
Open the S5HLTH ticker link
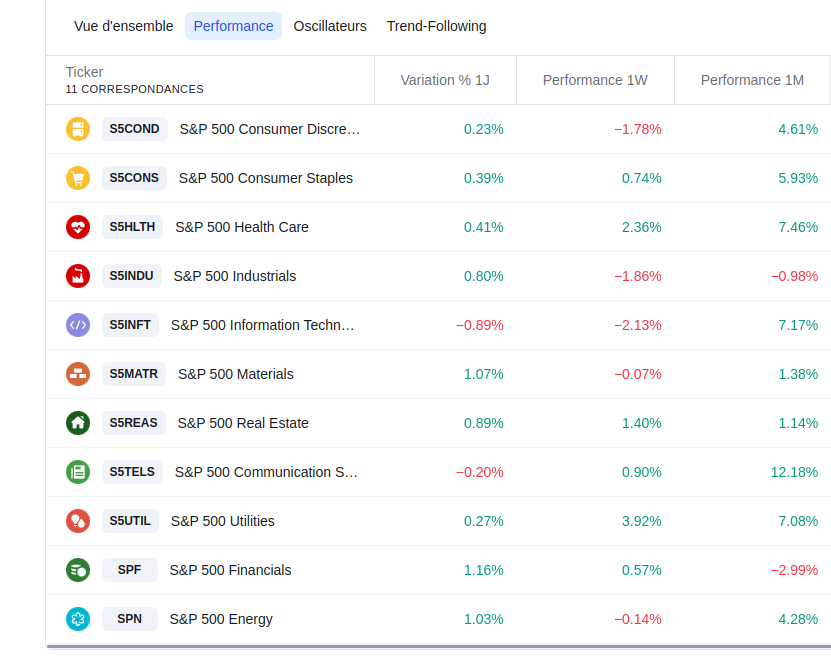[132, 227]
